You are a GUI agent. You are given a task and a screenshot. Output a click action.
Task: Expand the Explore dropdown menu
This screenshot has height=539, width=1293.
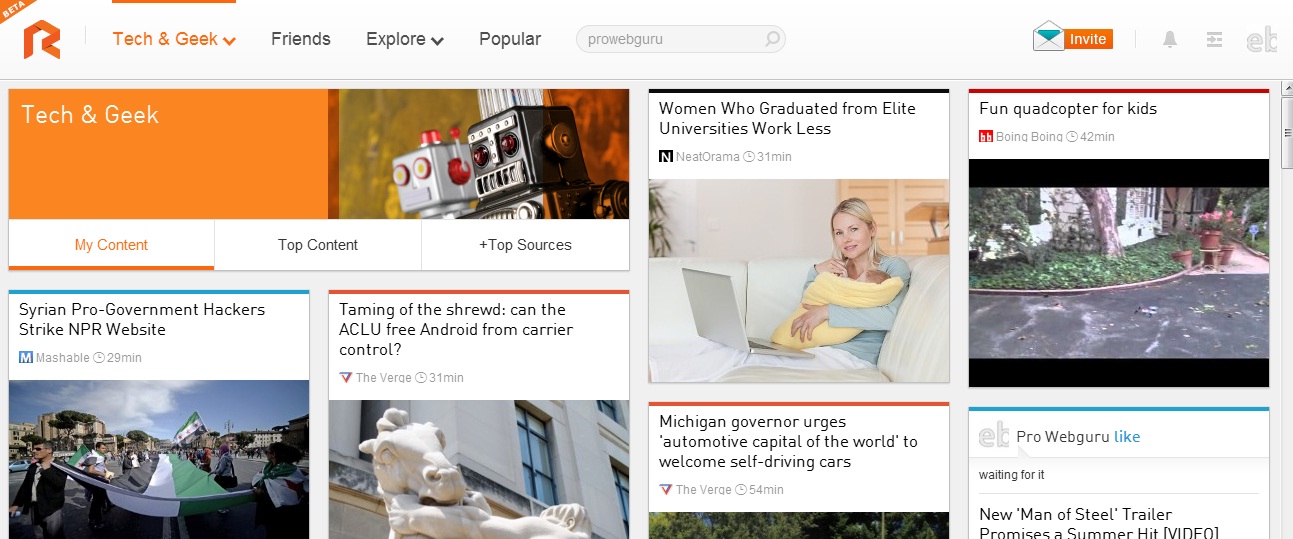(404, 39)
